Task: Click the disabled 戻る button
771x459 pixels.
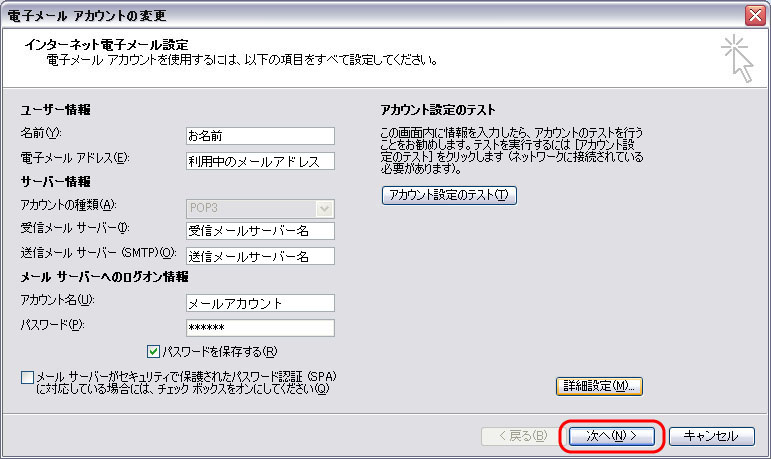Action: point(523,436)
